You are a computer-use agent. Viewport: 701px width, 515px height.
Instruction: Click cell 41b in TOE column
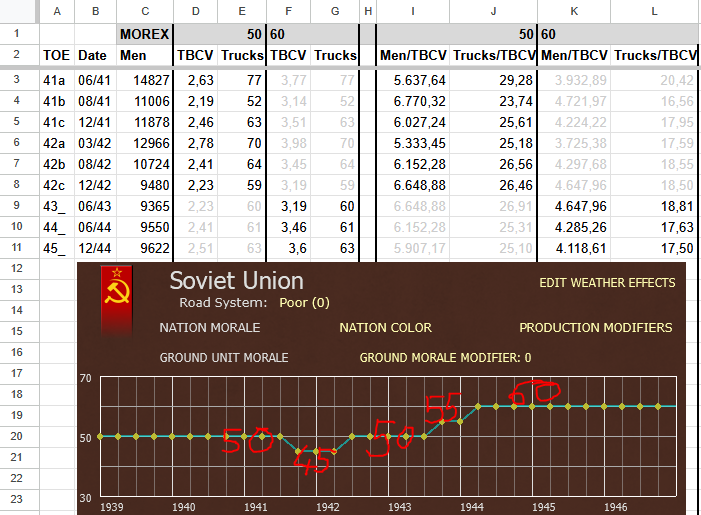57,101
